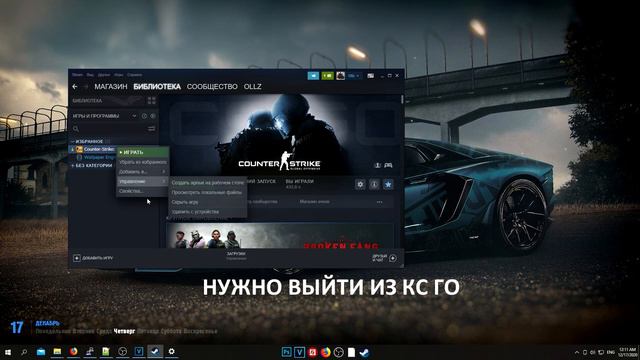Click the controller support icon on banner

click(x=389, y=165)
